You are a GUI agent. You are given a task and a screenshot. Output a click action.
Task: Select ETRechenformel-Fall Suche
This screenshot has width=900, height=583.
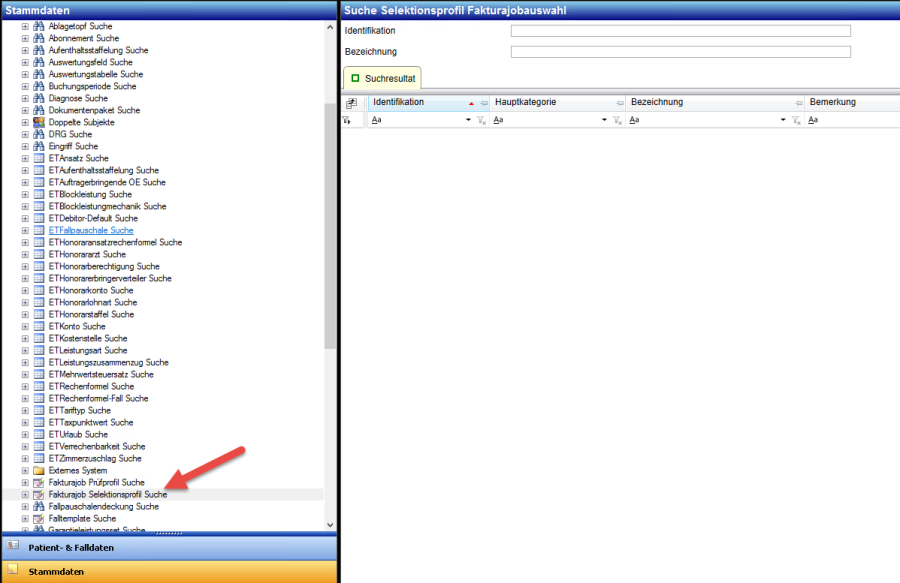click(x=98, y=398)
